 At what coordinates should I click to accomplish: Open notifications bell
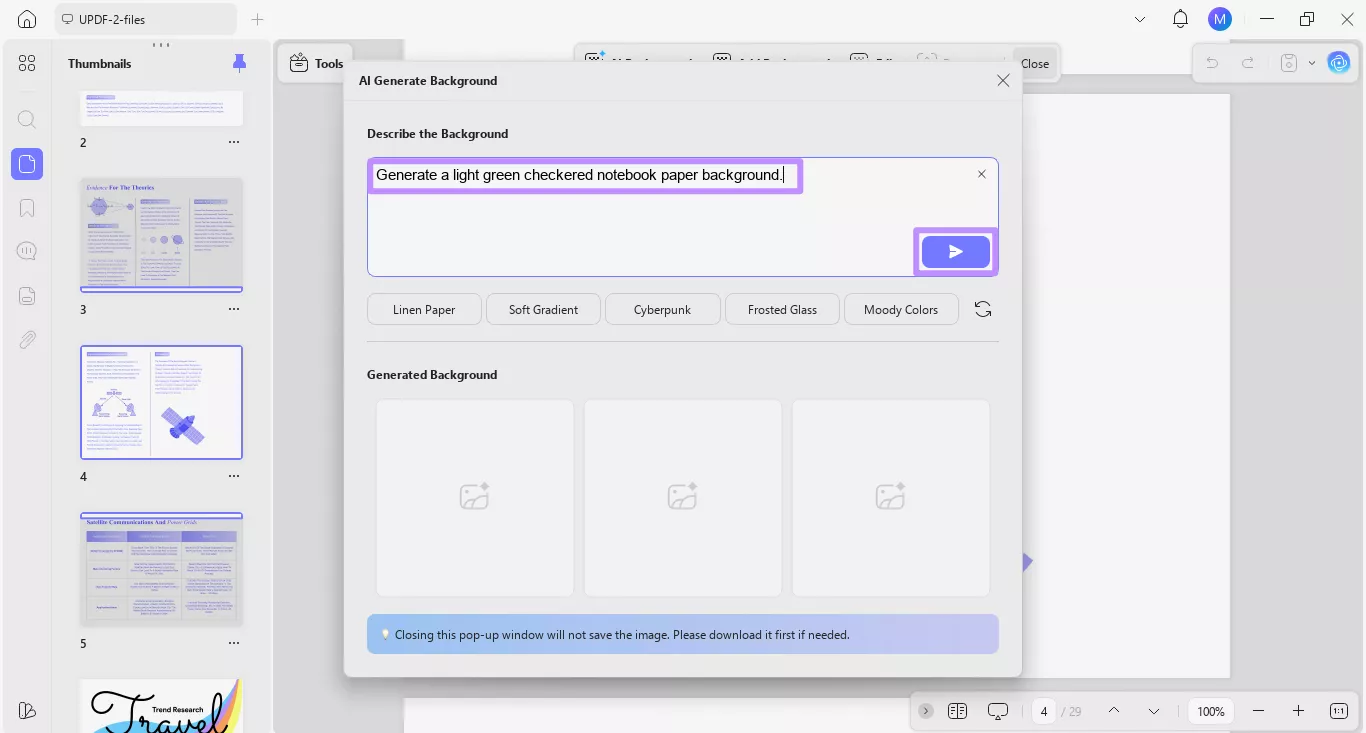(1180, 19)
